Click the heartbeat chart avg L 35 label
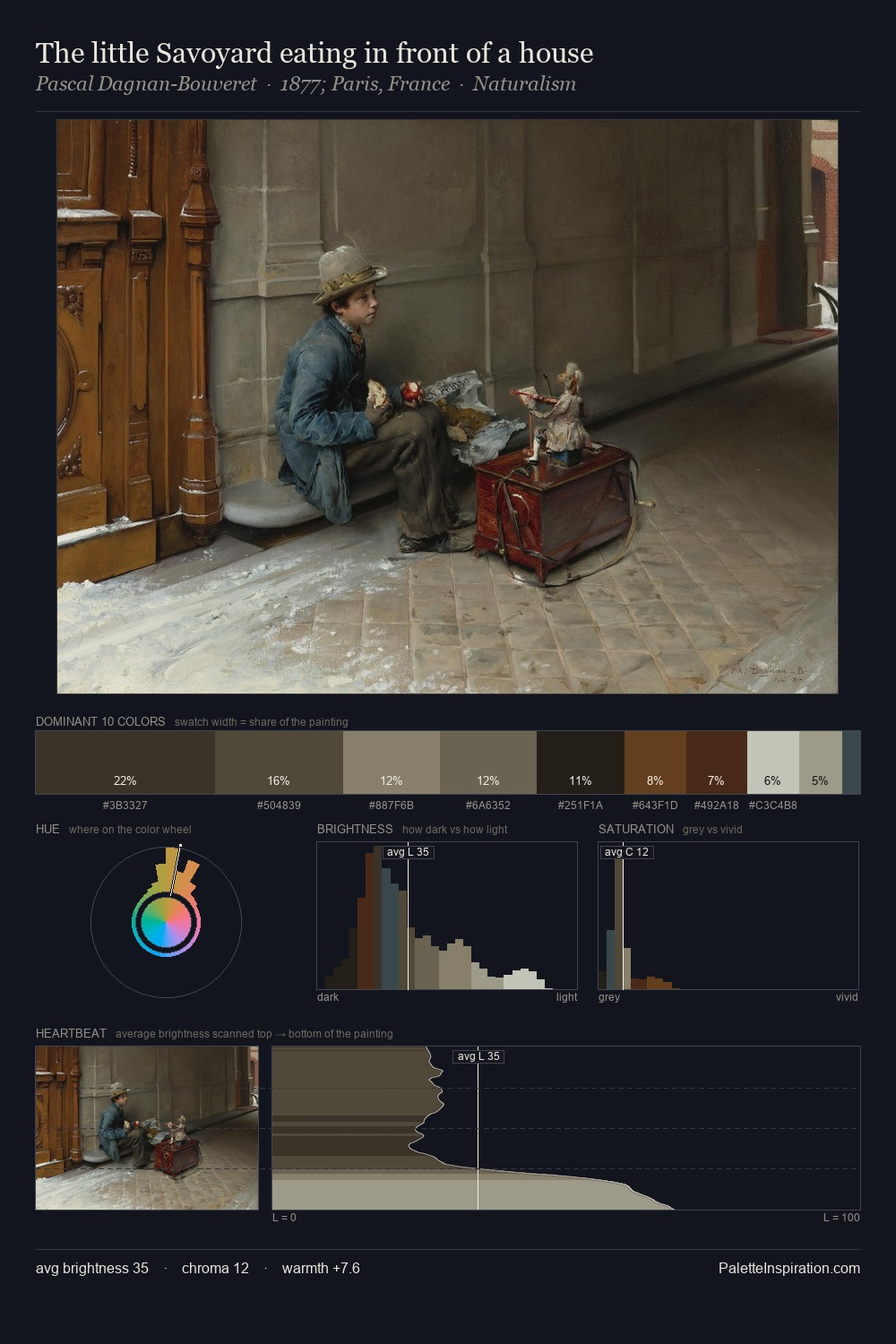 click(x=478, y=1056)
